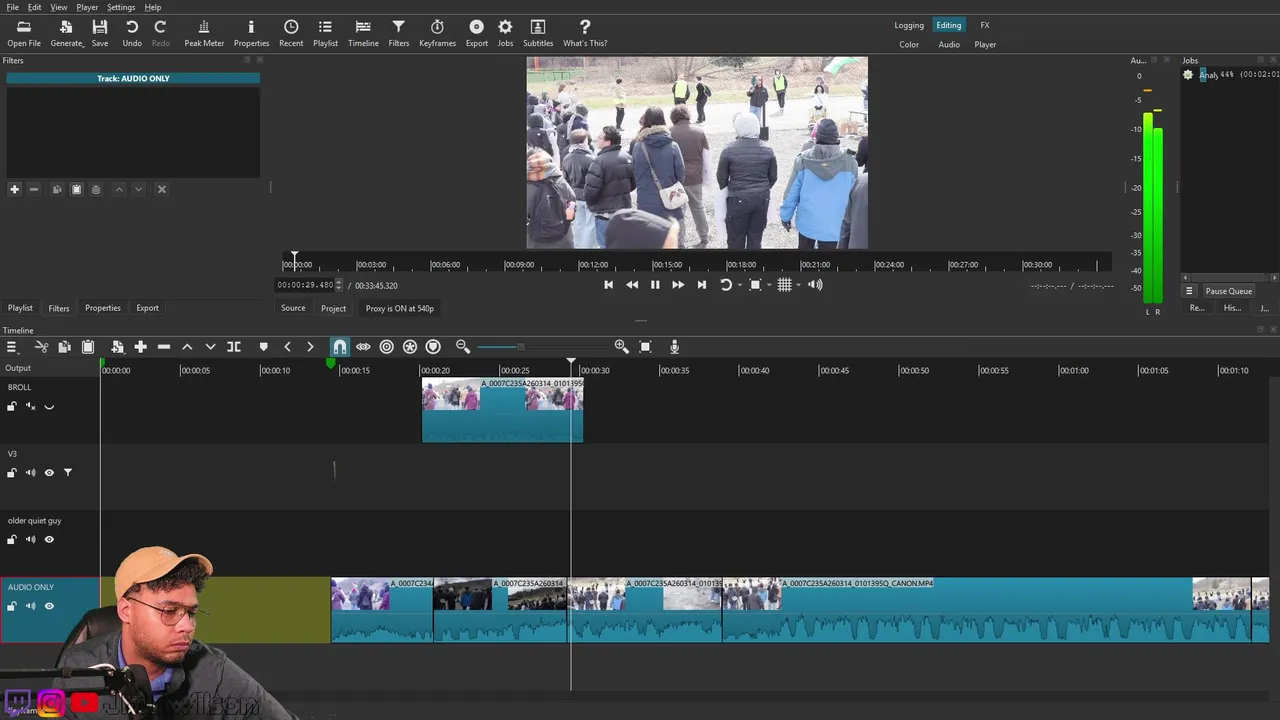Show the Playlist panel from toolbar
Screen dimensions: 1280x720
tap(325, 33)
